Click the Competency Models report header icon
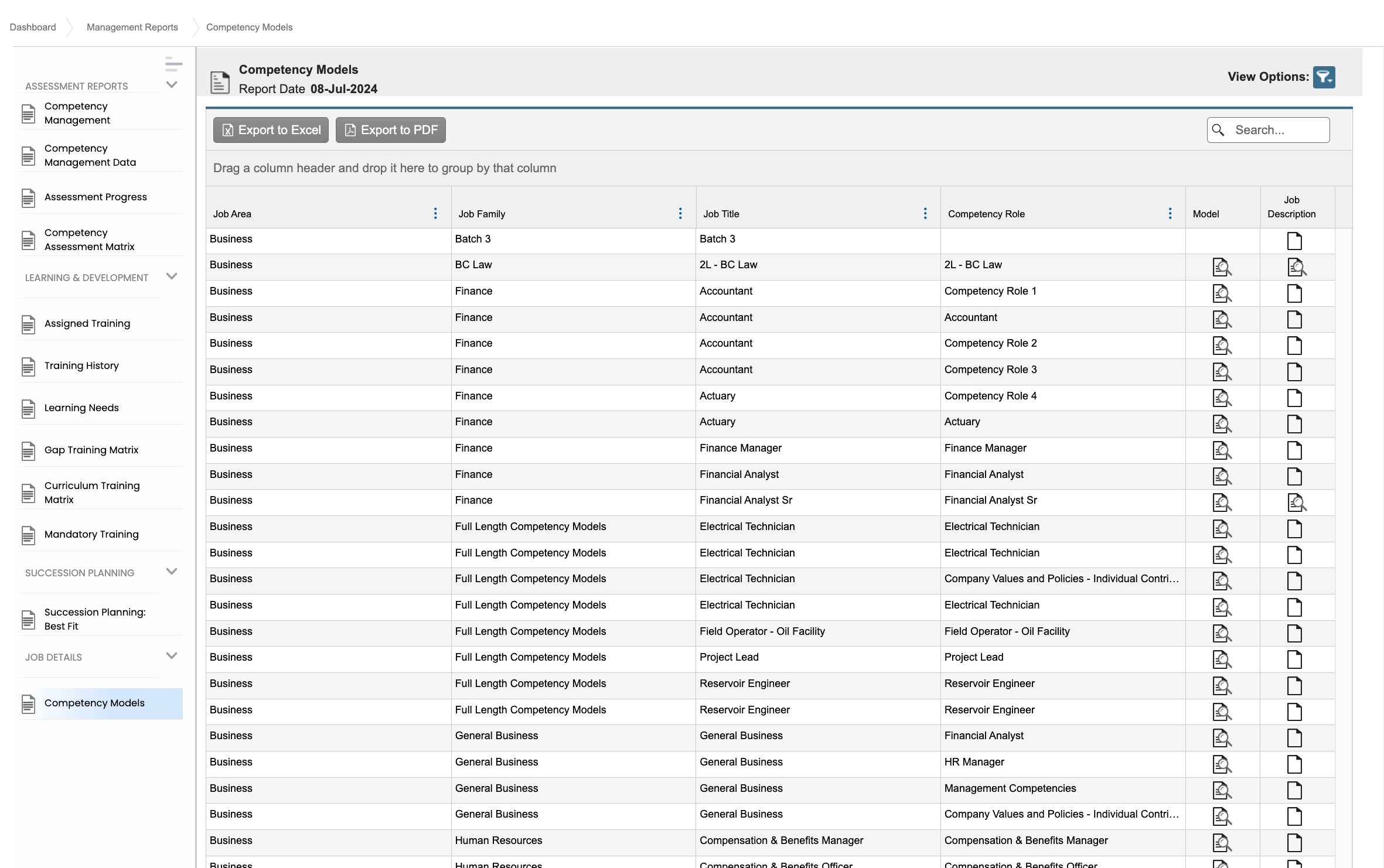This screenshot has height=868, width=1384. pyautogui.click(x=220, y=82)
